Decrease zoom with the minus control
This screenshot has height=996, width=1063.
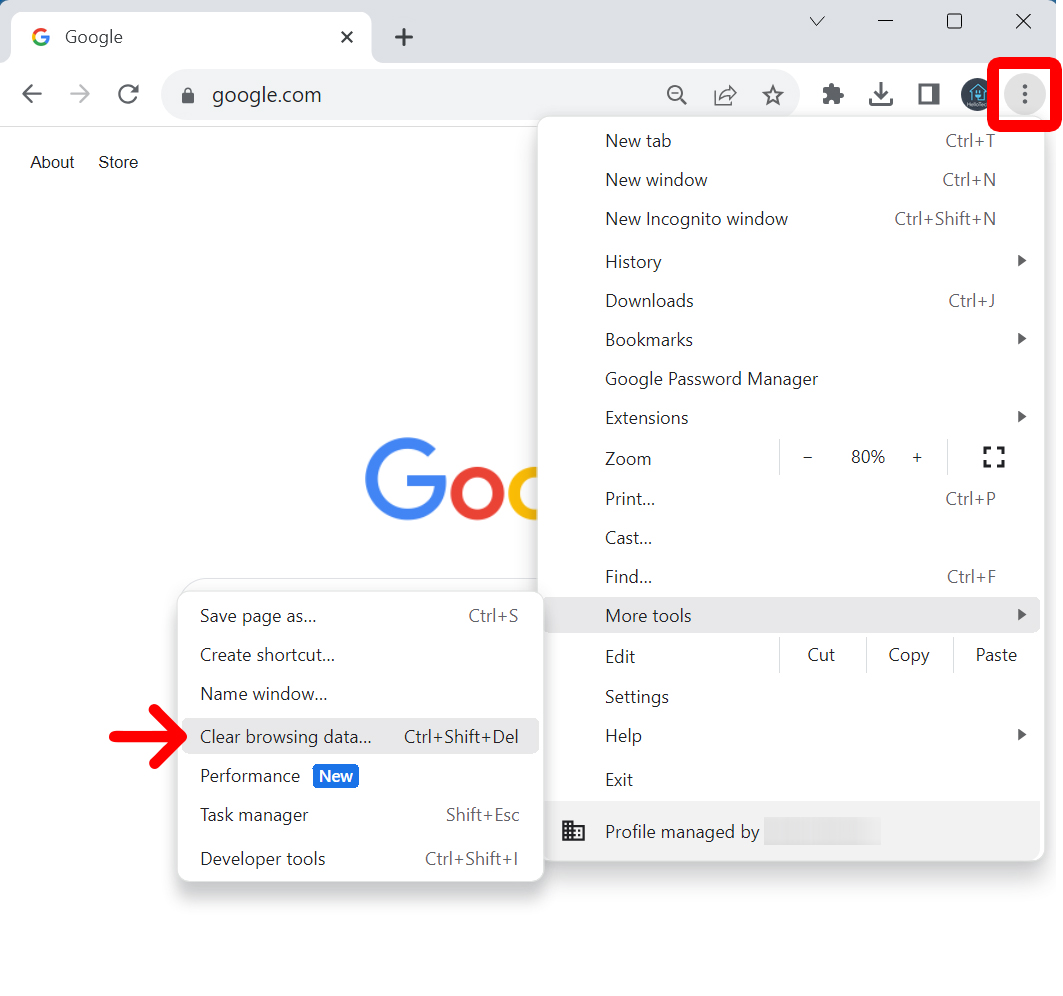point(807,457)
